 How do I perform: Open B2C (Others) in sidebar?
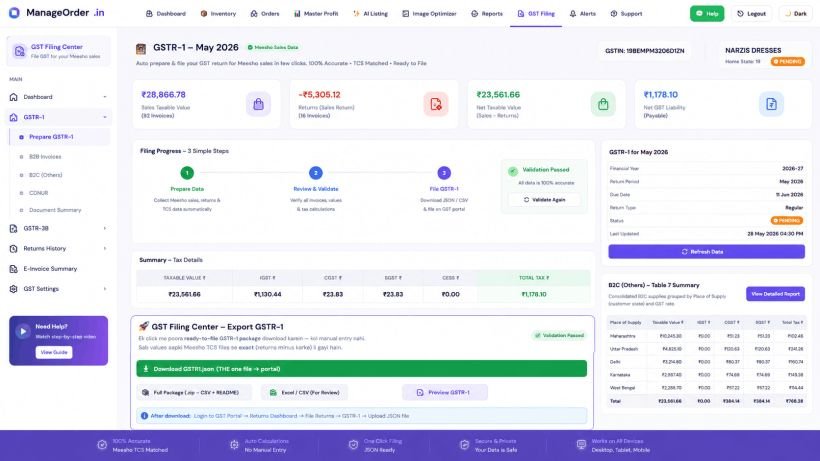[45, 175]
